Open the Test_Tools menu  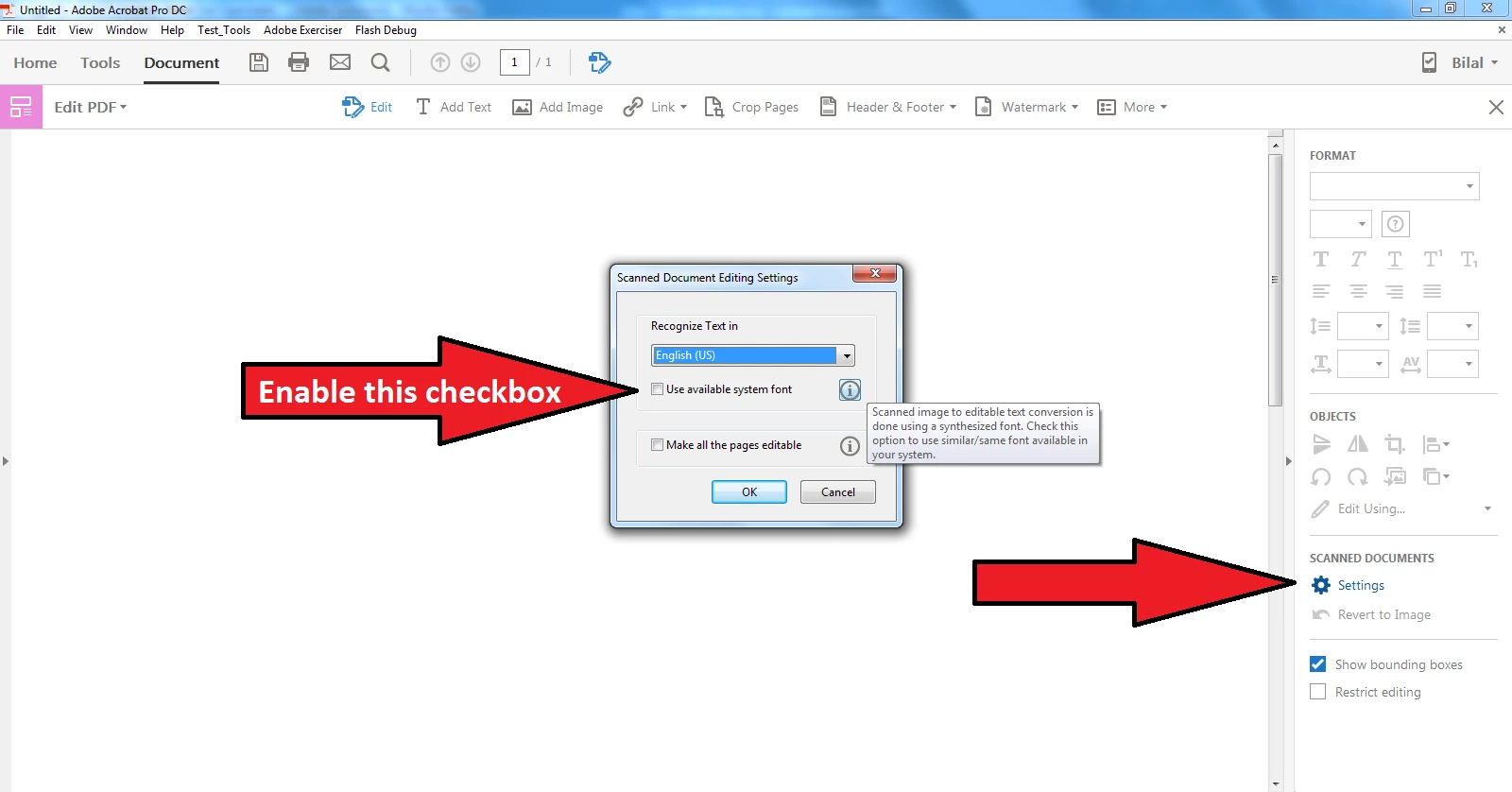click(224, 30)
